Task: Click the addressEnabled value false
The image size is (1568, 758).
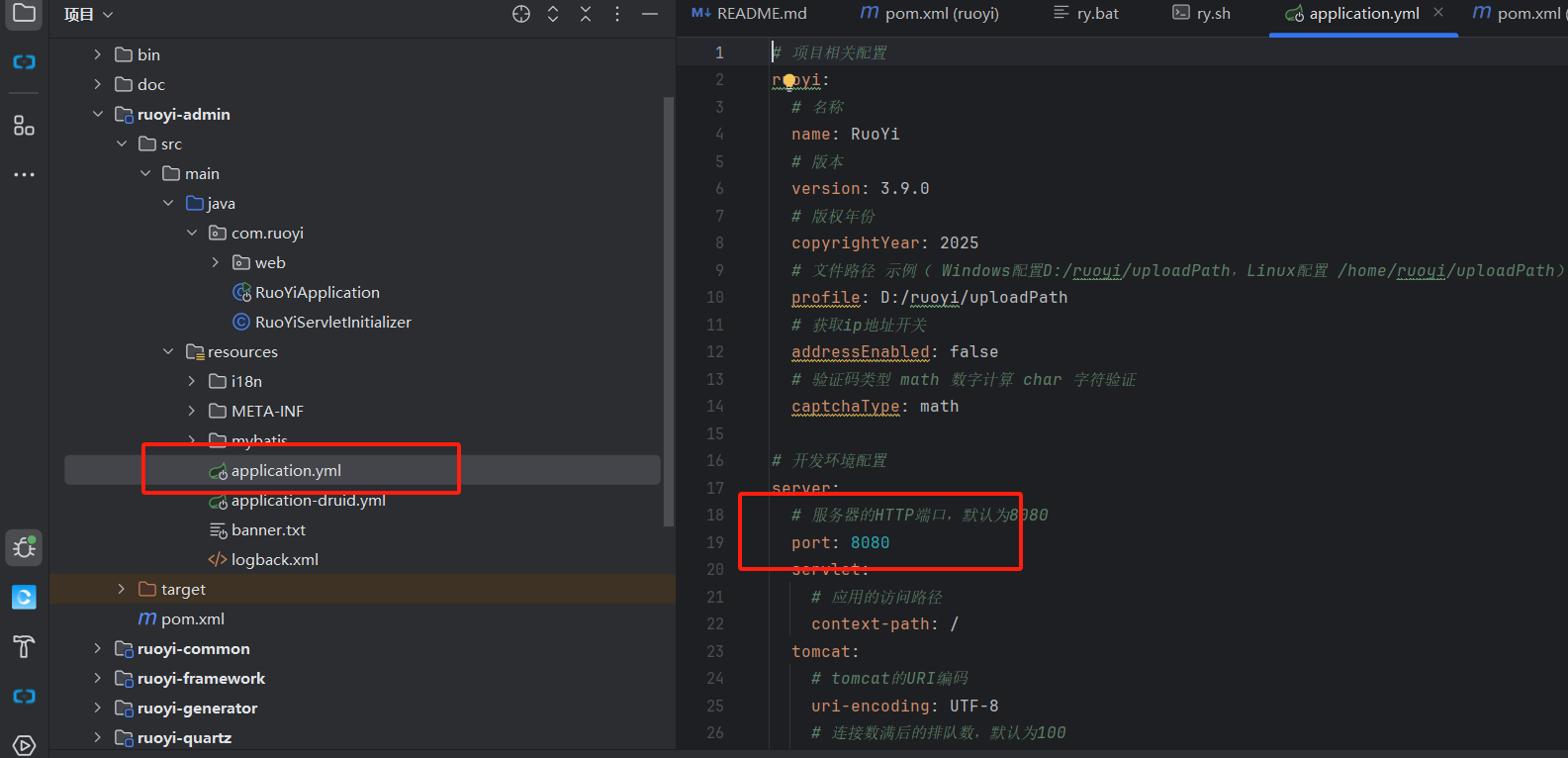Action: click(x=973, y=351)
